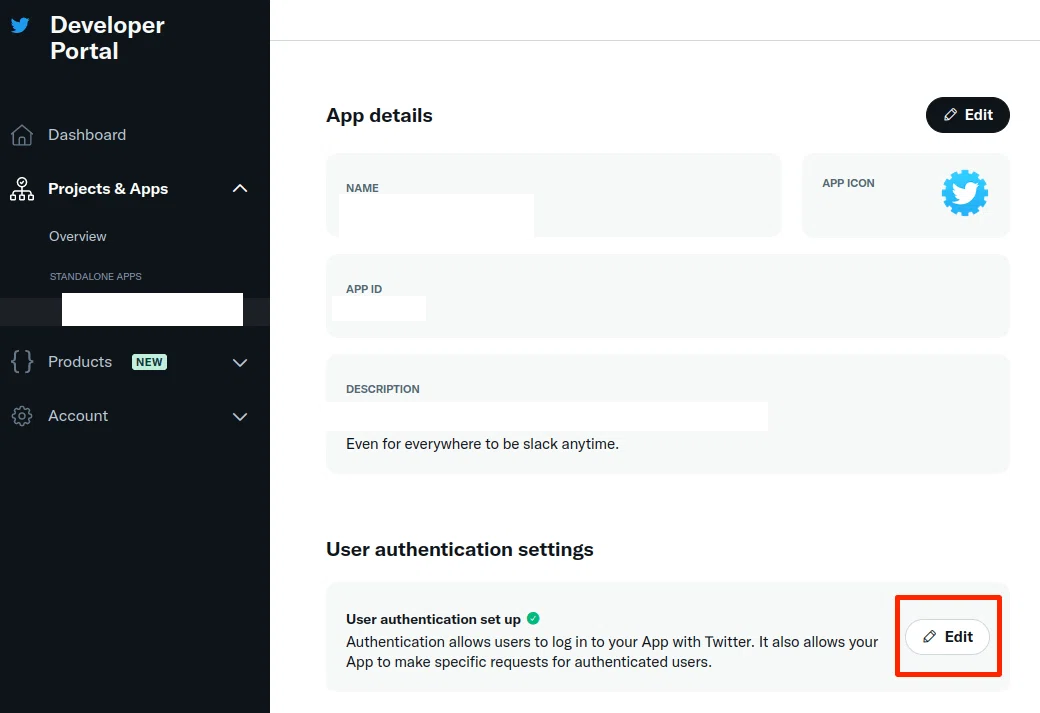Click the blue app icon image
1040x713 pixels.
964,193
